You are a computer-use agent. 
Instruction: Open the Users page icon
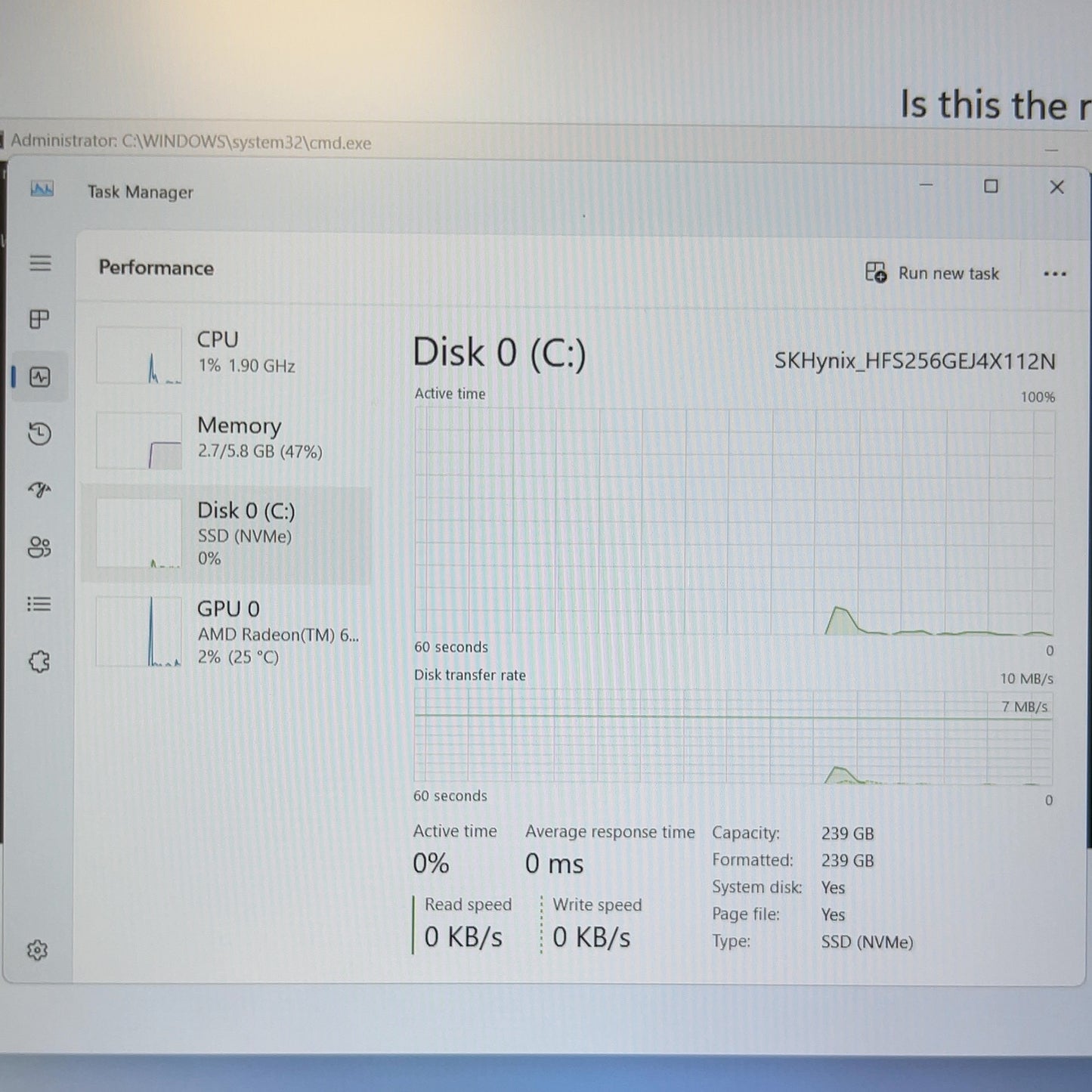click(x=39, y=546)
